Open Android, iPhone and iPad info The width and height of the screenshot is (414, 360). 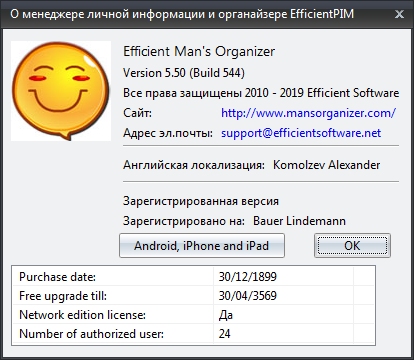coord(202,246)
